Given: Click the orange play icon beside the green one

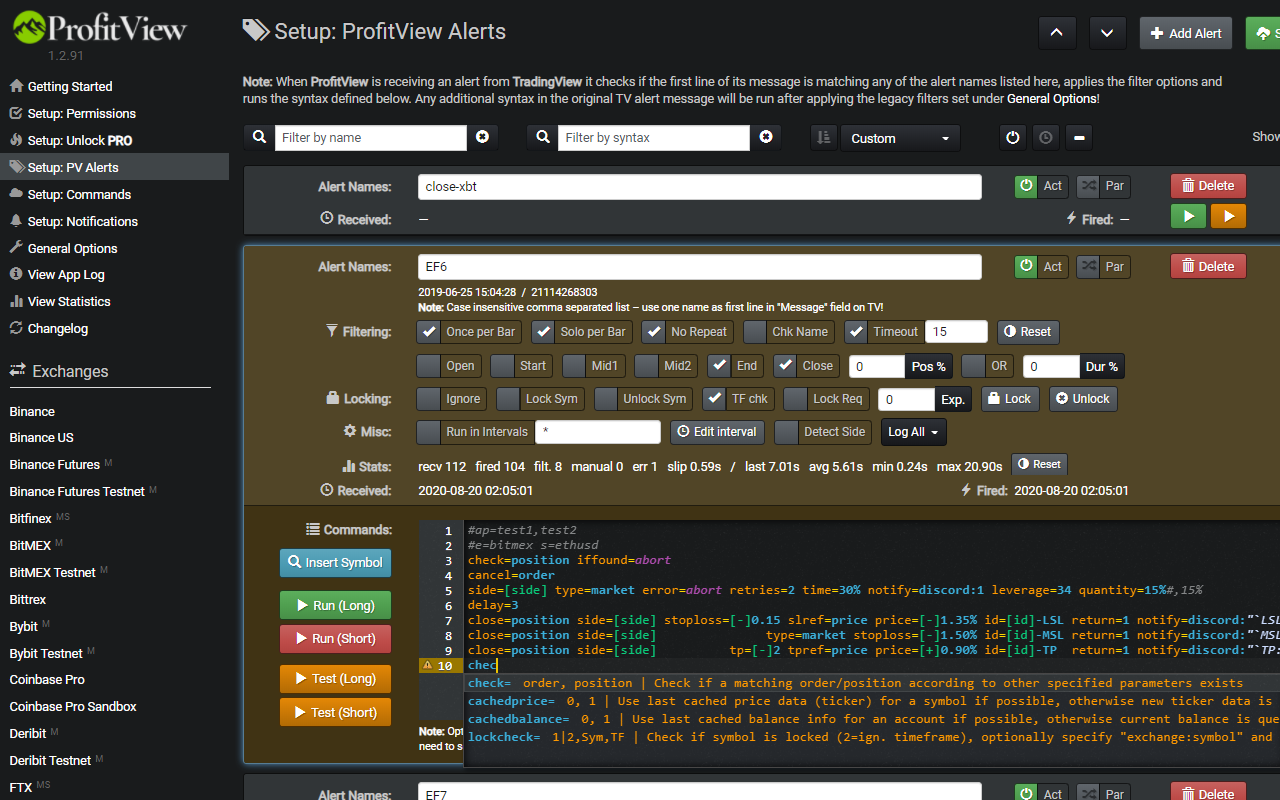Looking at the screenshot, I should pyautogui.click(x=1228, y=215).
